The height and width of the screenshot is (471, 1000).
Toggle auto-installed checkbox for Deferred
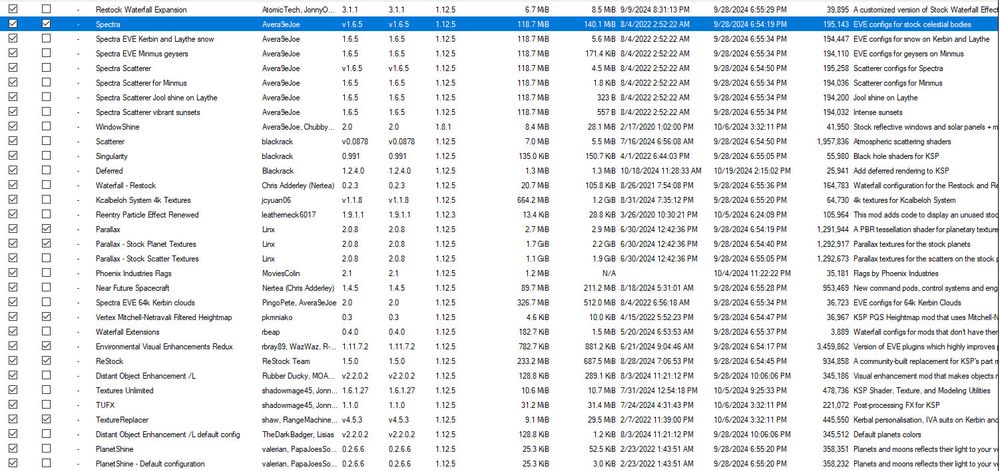pyautogui.click(x=46, y=170)
